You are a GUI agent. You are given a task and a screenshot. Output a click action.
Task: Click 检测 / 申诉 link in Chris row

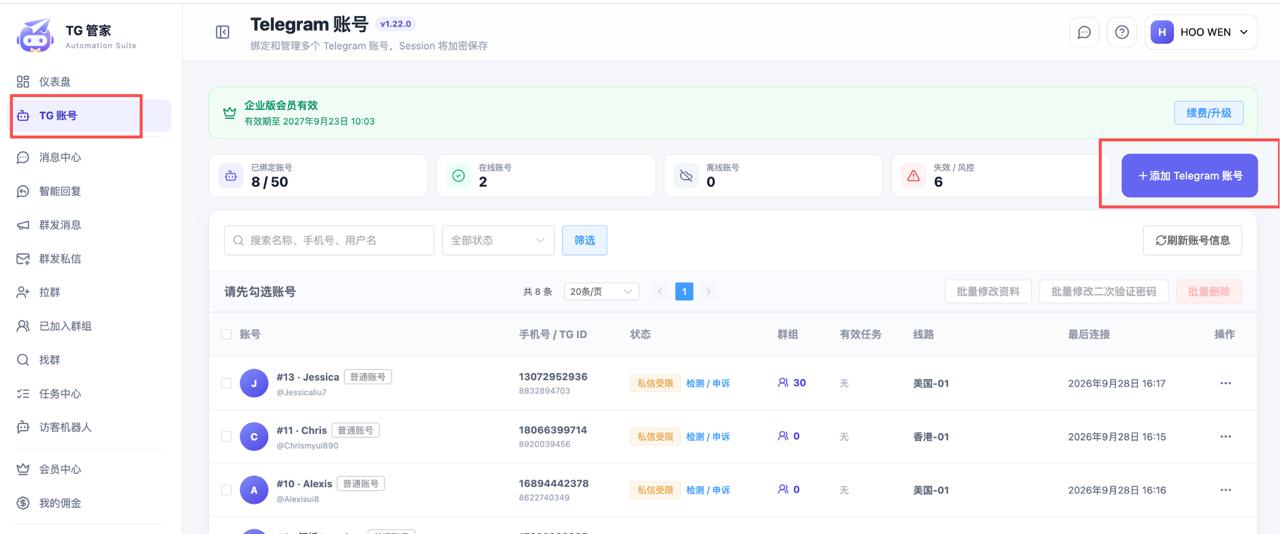tap(708, 437)
